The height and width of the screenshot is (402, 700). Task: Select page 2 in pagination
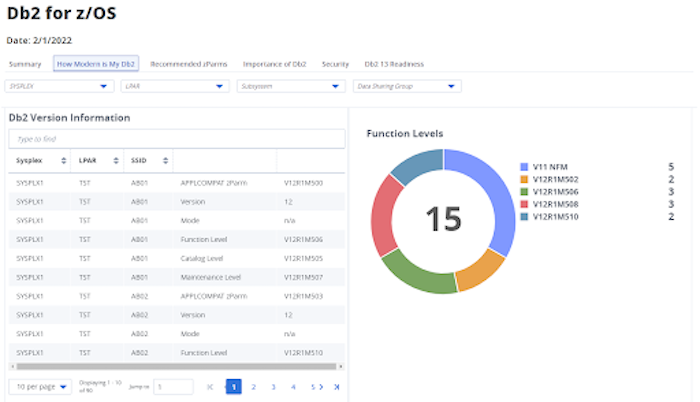click(x=253, y=386)
